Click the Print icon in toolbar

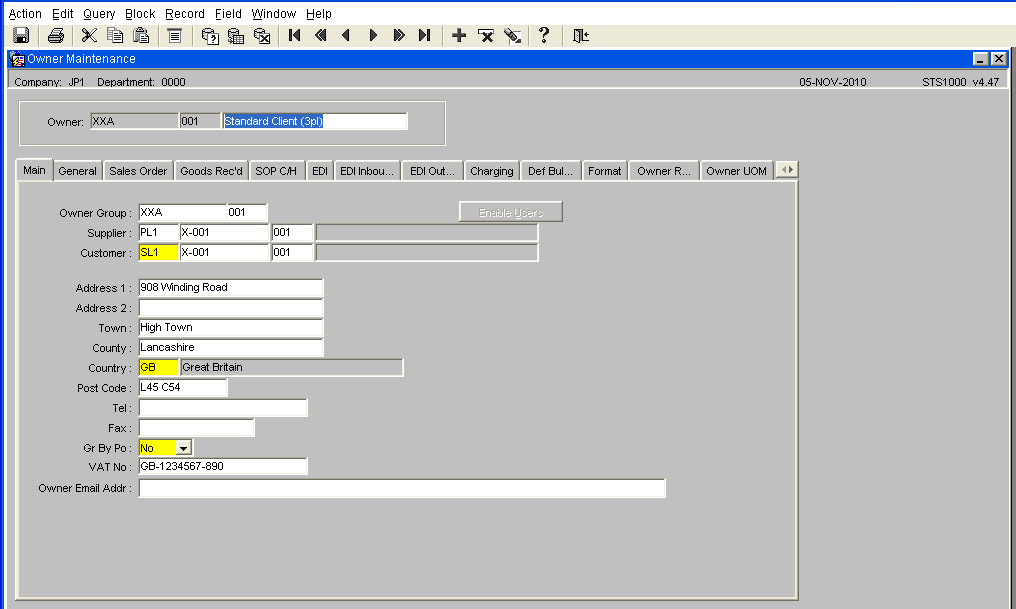tap(56, 36)
